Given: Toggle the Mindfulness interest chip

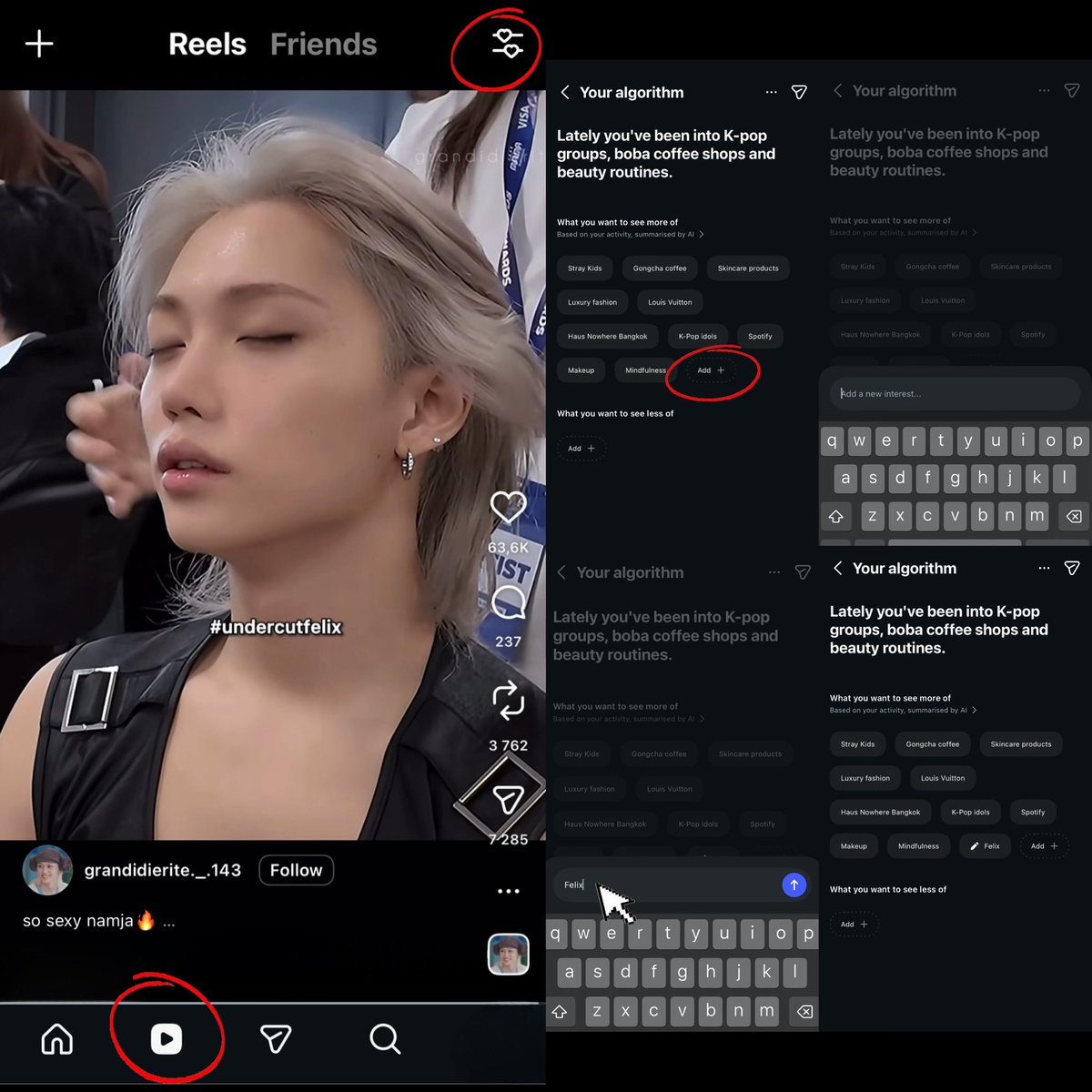Looking at the screenshot, I should 644,369.
